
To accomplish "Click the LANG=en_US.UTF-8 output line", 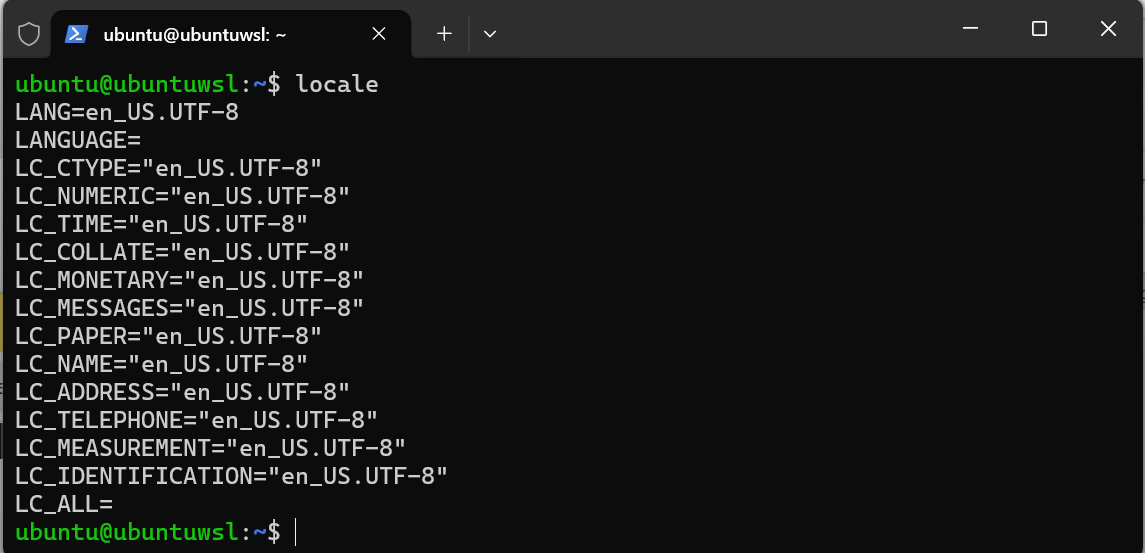I will pos(127,112).
